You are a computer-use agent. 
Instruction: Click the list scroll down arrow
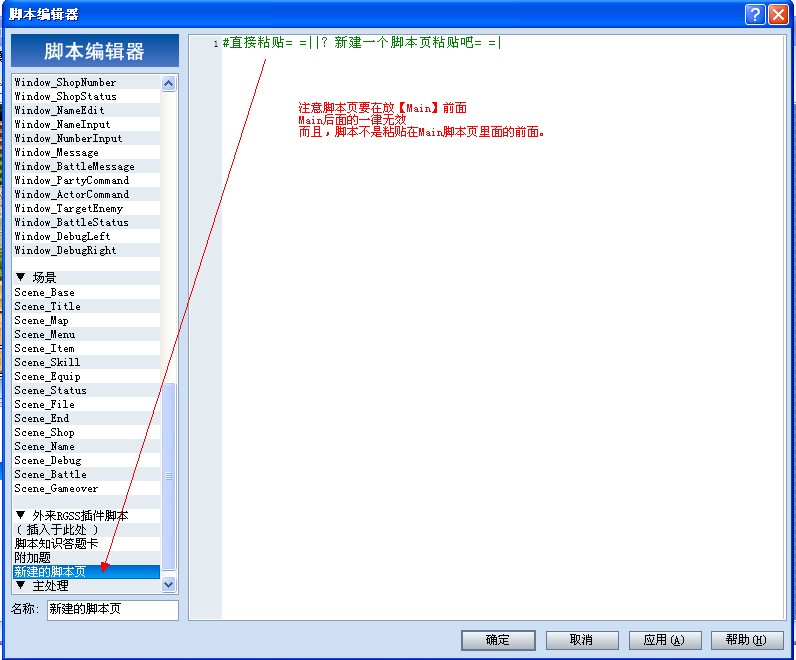169,585
